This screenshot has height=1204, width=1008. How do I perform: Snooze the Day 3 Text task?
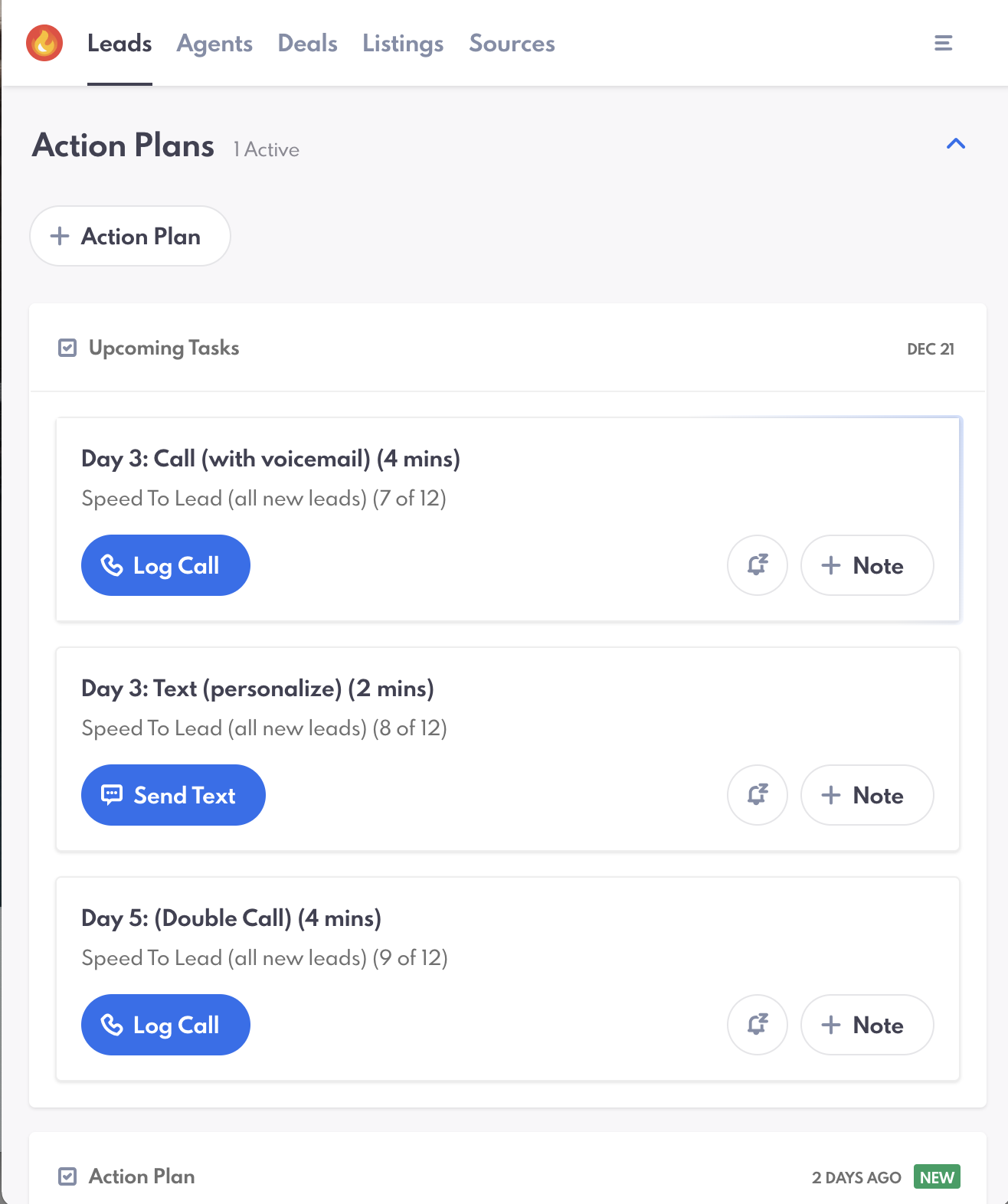coord(757,795)
